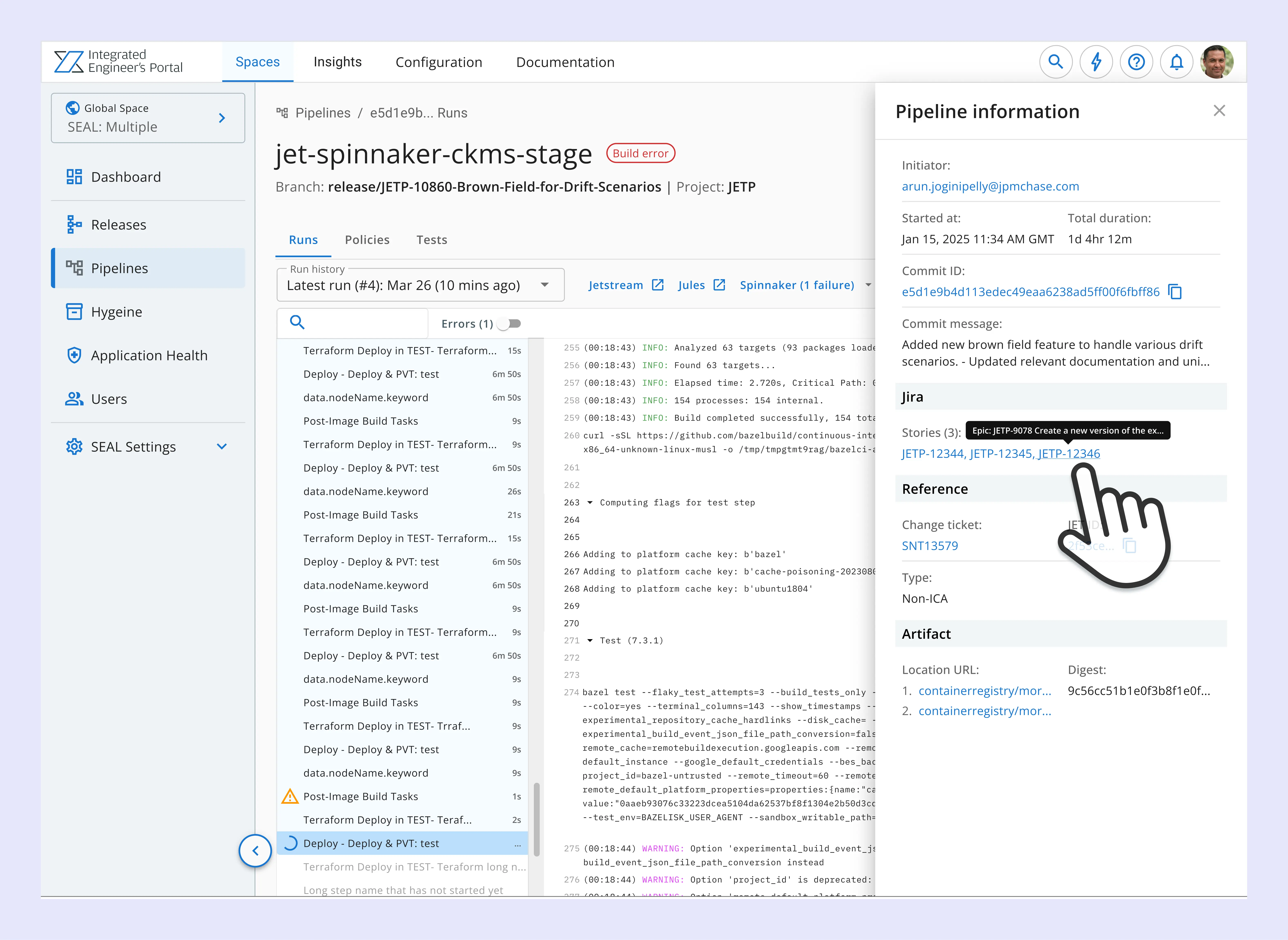The height and width of the screenshot is (940, 1288).
Task: Select the 'data.nodeName.keyword' 26s step
Action: [x=403, y=492]
